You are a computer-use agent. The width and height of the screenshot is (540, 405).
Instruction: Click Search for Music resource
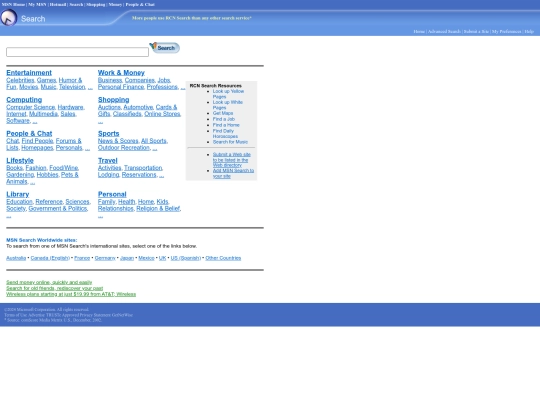pos(230,142)
